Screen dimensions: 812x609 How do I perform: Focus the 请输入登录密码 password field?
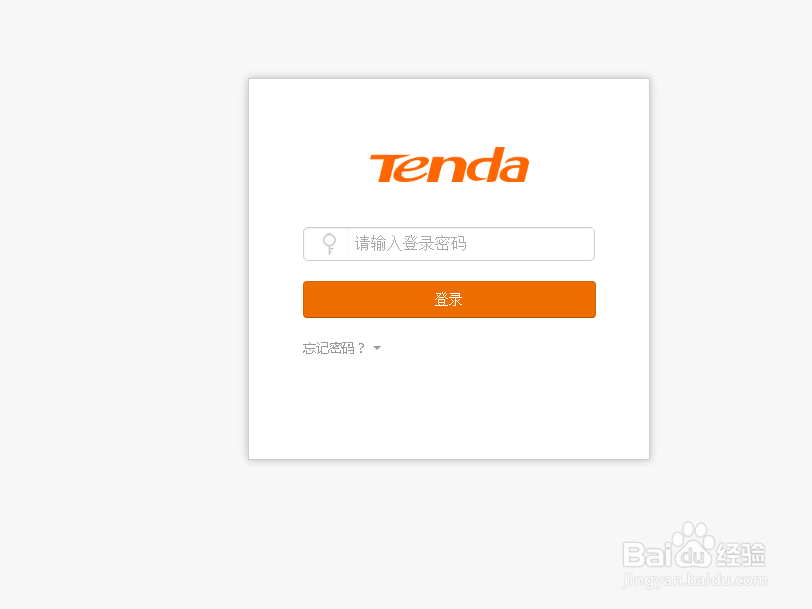(x=449, y=244)
